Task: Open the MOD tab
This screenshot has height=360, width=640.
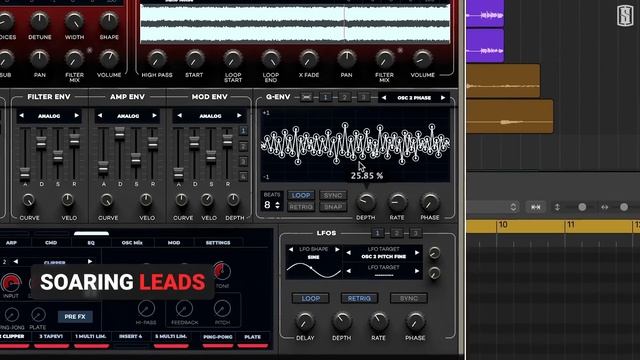Action: (174, 242)
